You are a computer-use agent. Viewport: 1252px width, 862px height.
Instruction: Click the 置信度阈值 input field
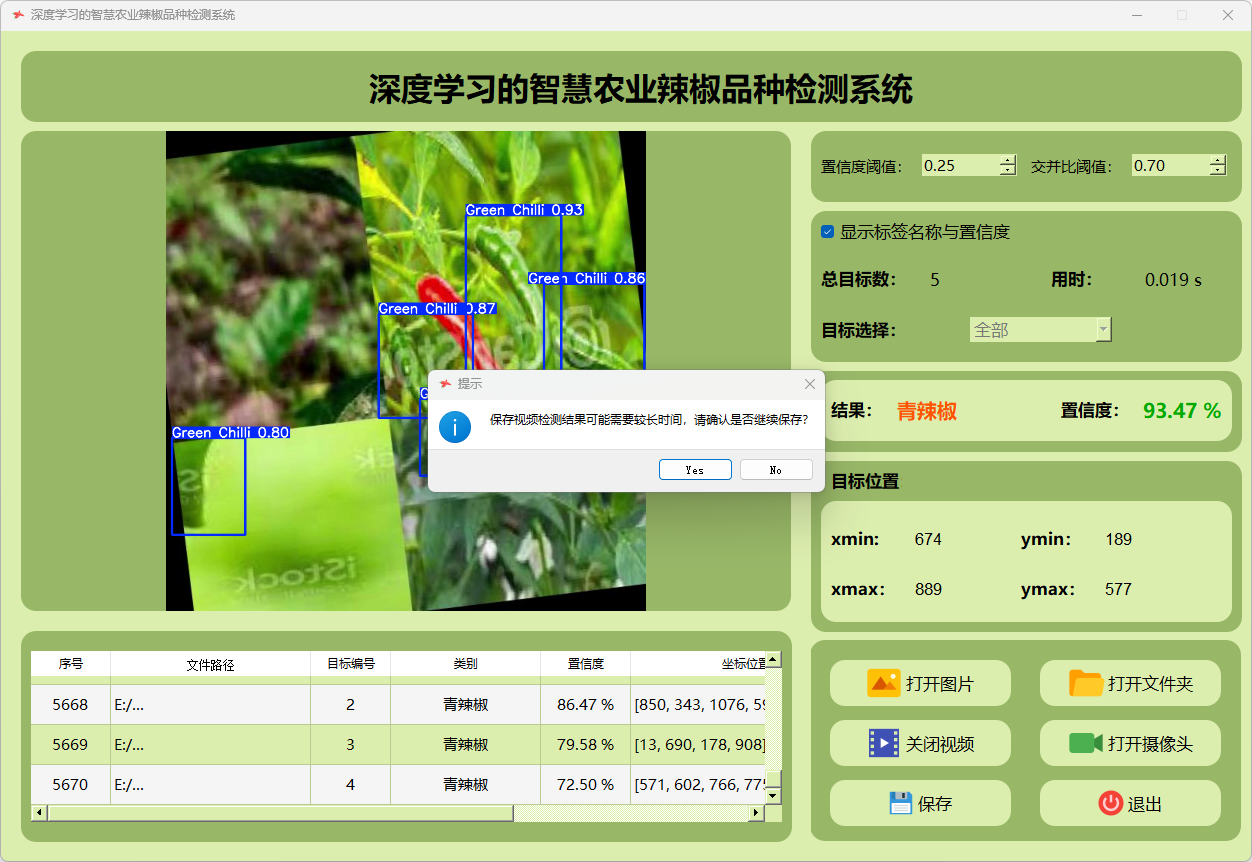[959, 166]
